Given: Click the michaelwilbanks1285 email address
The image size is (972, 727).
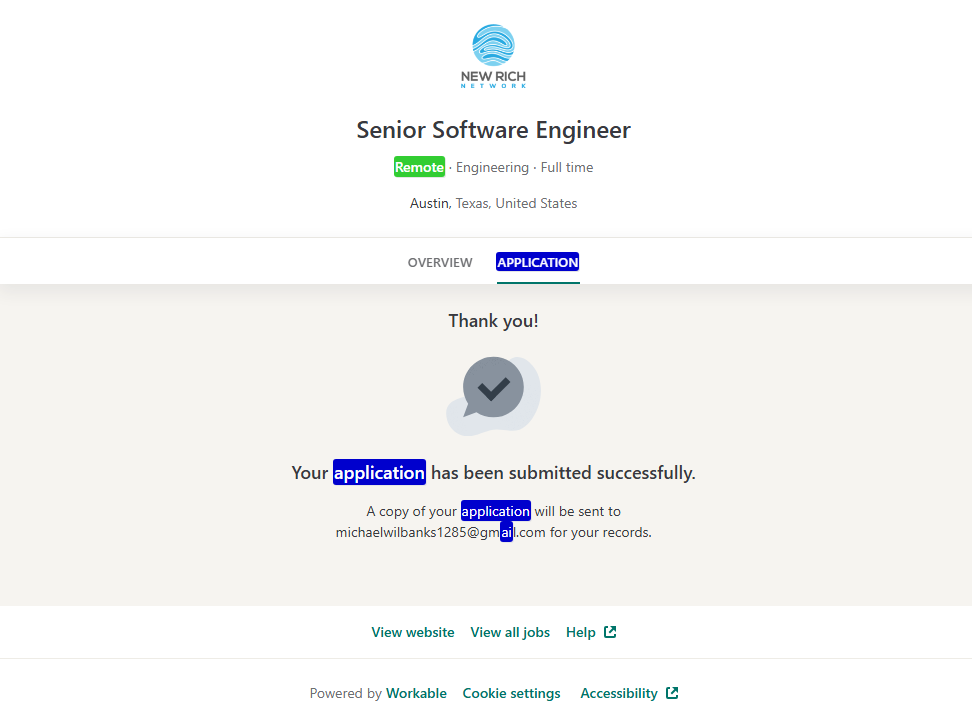Looking at the screenshot, I should tap(440, 533).
